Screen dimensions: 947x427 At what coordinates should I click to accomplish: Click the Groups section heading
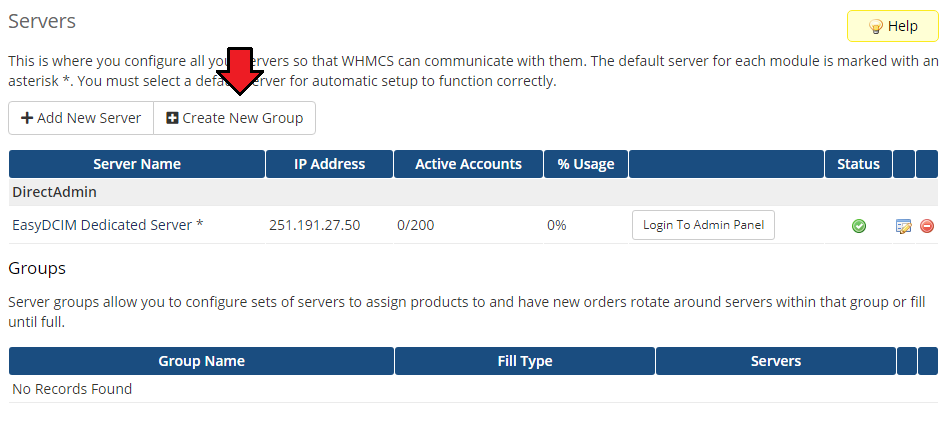click(37, 268)
